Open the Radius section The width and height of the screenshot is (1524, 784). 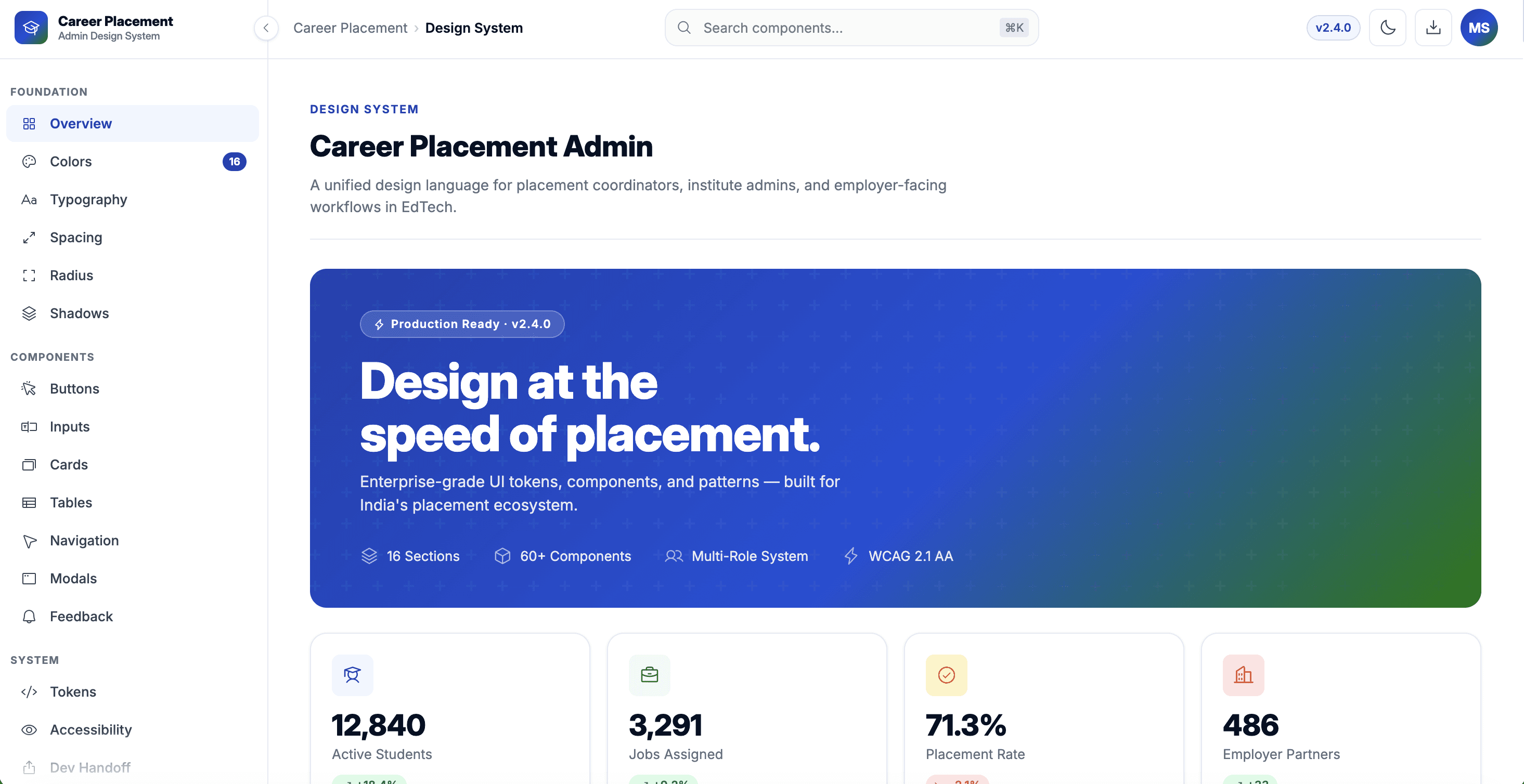pos(133,275)
